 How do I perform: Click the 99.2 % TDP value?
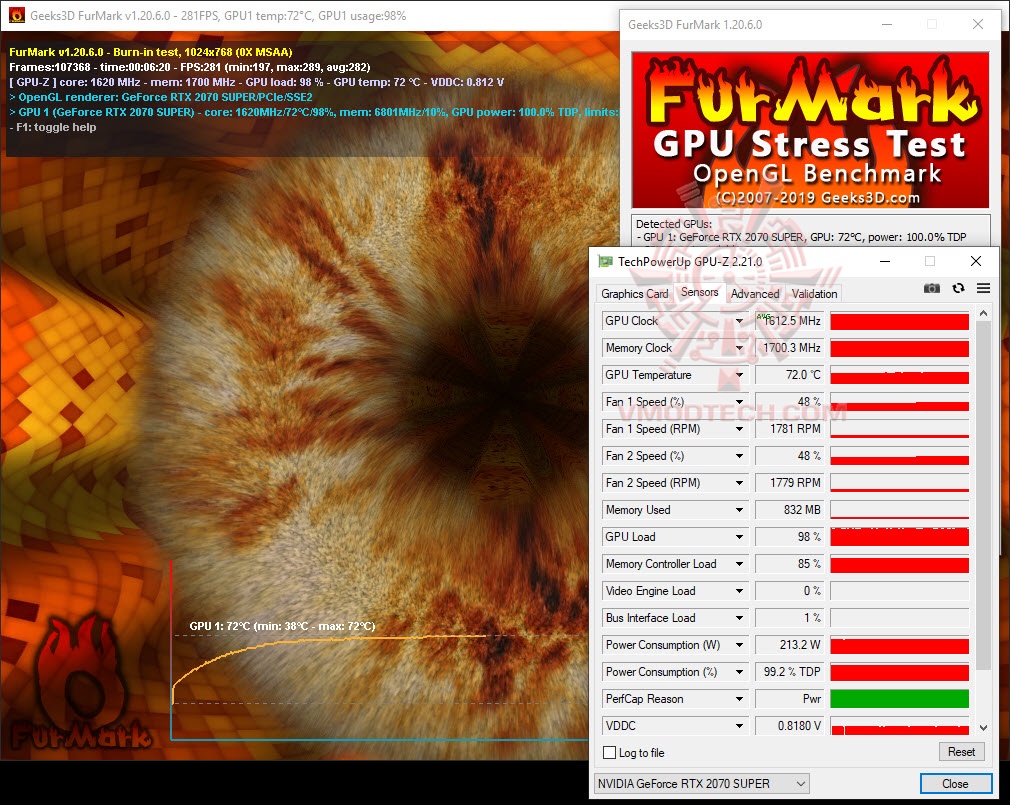pos(790,672)
